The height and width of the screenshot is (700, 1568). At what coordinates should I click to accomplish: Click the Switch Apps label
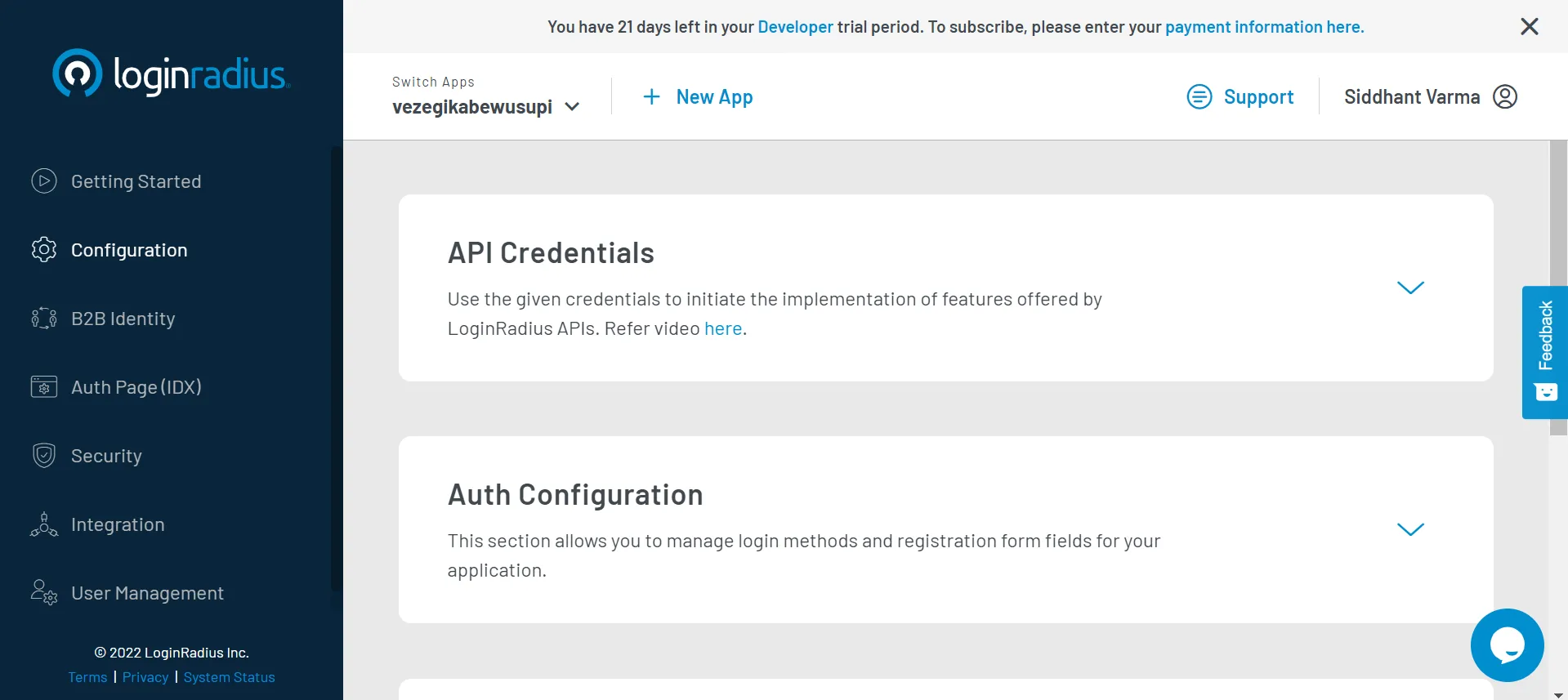[x=433, y=82]
